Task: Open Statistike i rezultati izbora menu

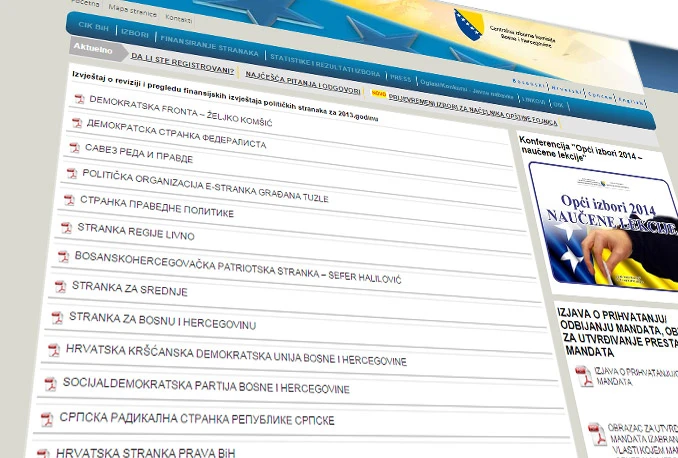Action: tap(325, 65)
